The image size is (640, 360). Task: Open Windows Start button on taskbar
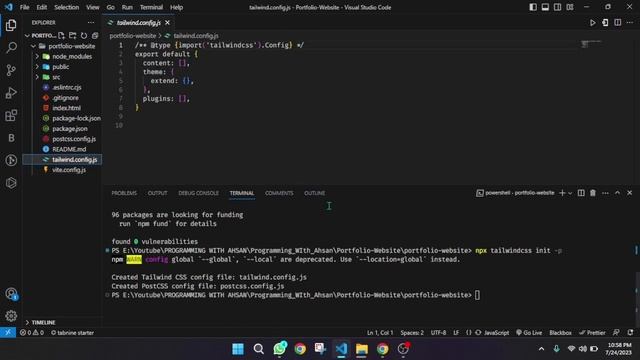click(238, 349)
